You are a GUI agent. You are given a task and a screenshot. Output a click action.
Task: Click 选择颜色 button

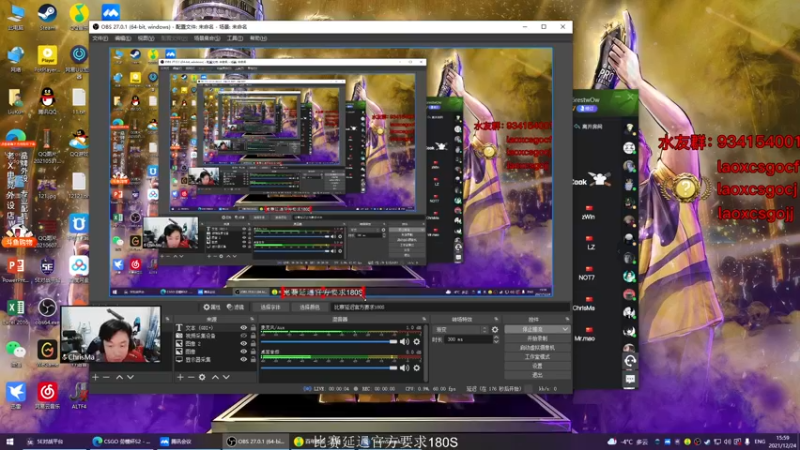point(309,307)
